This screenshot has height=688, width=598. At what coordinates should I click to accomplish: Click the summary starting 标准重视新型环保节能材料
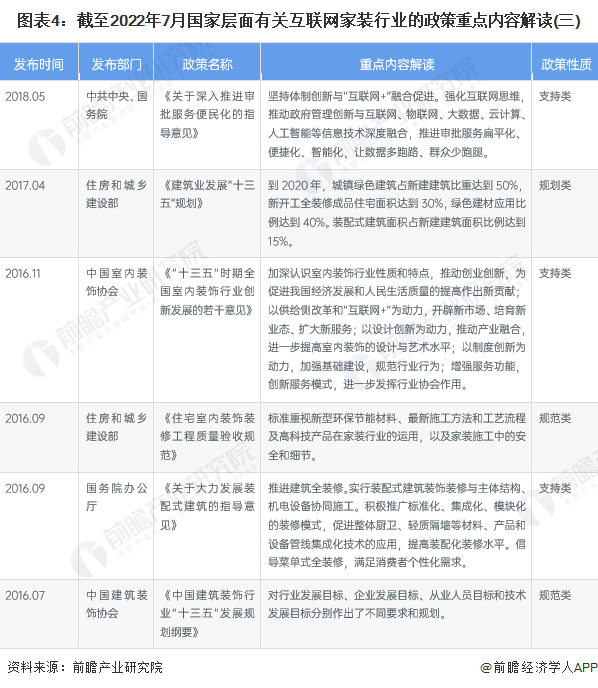click(x=397, y=437)
